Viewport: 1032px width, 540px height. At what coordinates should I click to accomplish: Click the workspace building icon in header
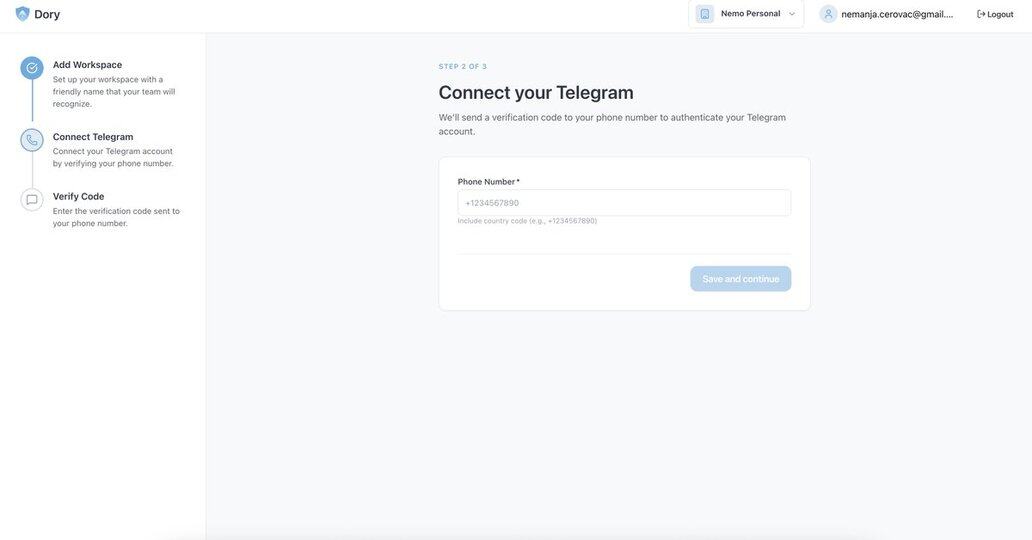pyautogui.click(x=705, y=14)
